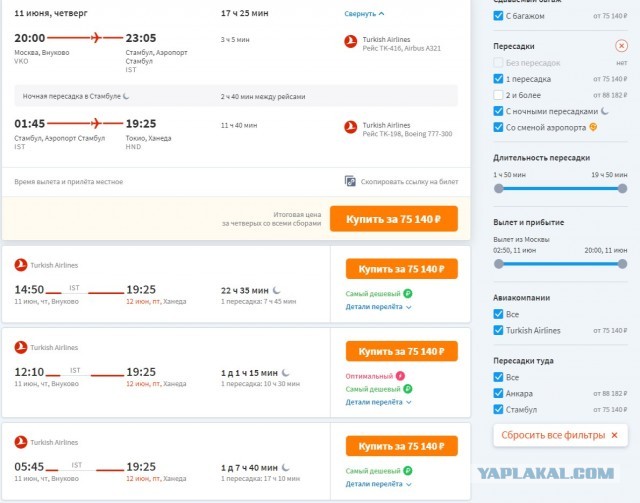Click the copy ticket link icon
Screen dimensions: 640x503
click(350, 181)
